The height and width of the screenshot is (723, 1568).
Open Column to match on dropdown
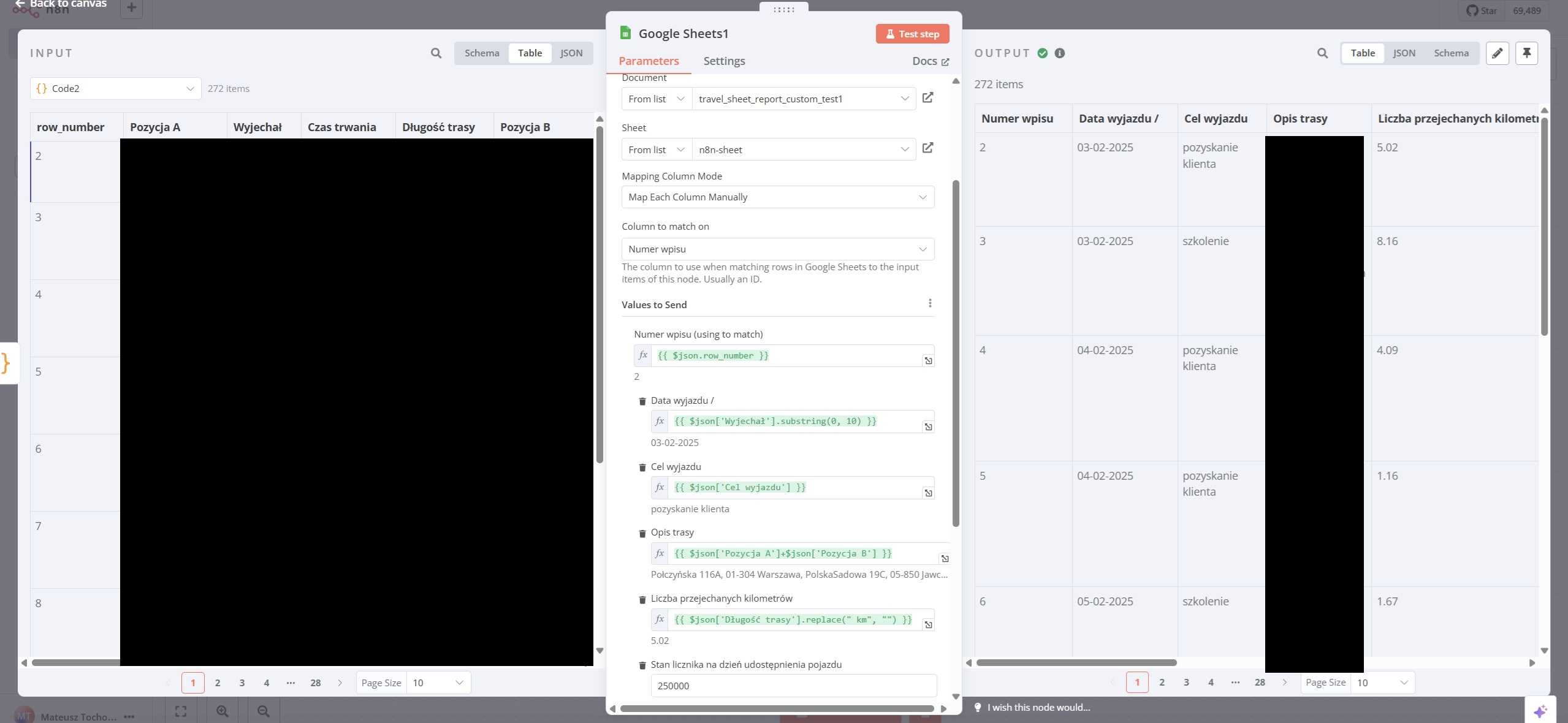point(778,249)
